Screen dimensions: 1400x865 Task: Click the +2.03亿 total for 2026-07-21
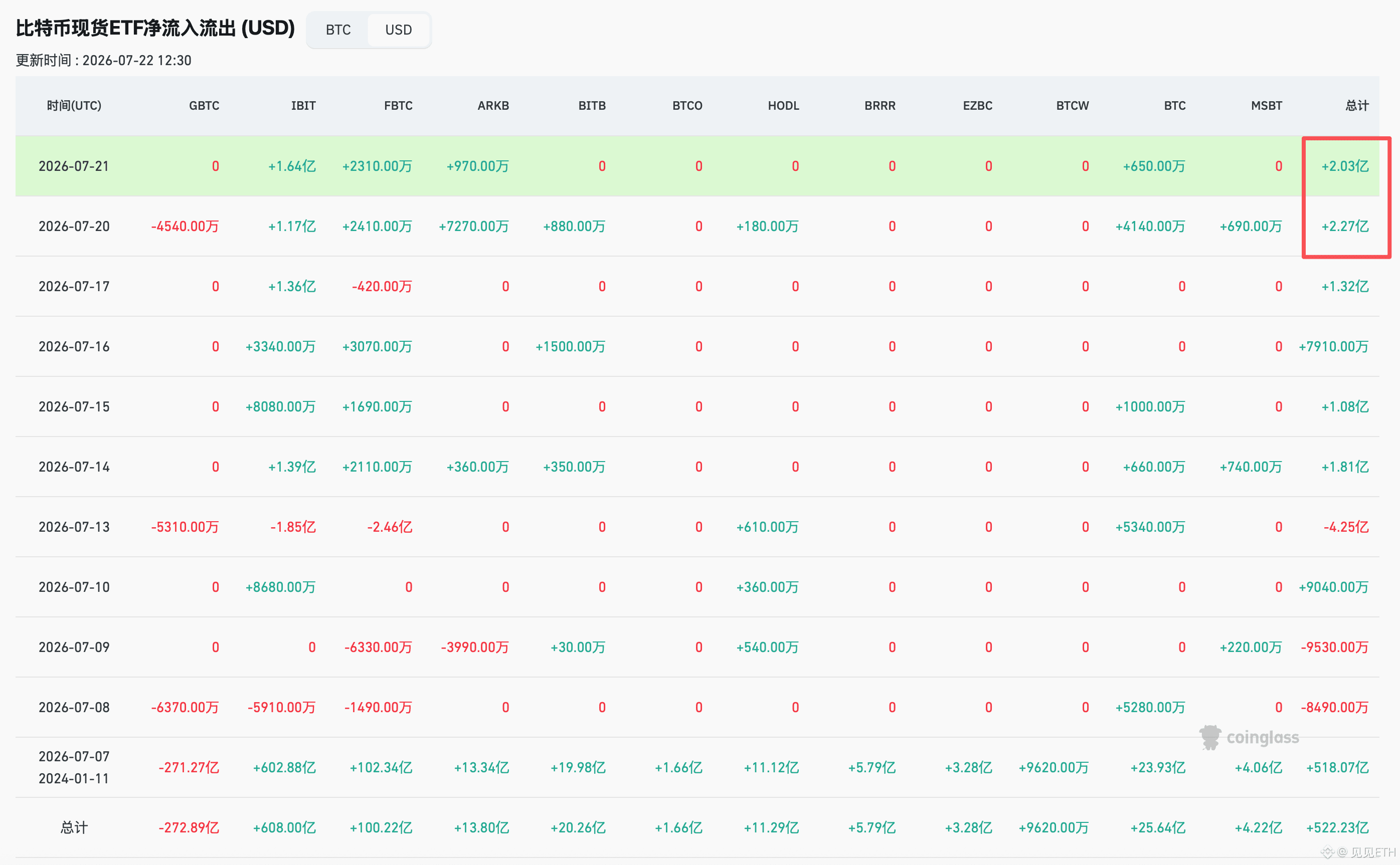click(1344, 166)
